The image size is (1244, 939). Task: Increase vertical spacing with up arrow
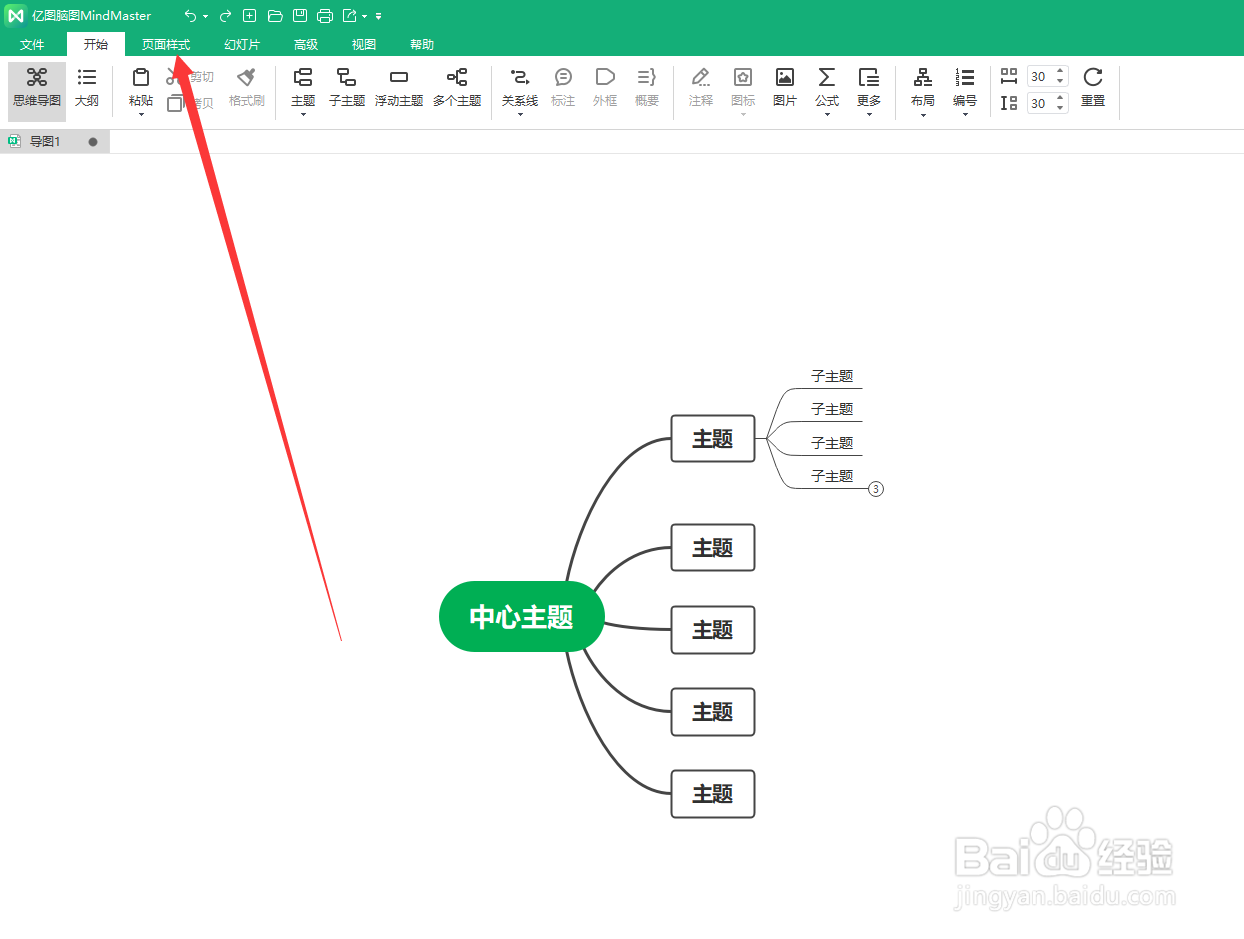click(x=1061, y=98)
